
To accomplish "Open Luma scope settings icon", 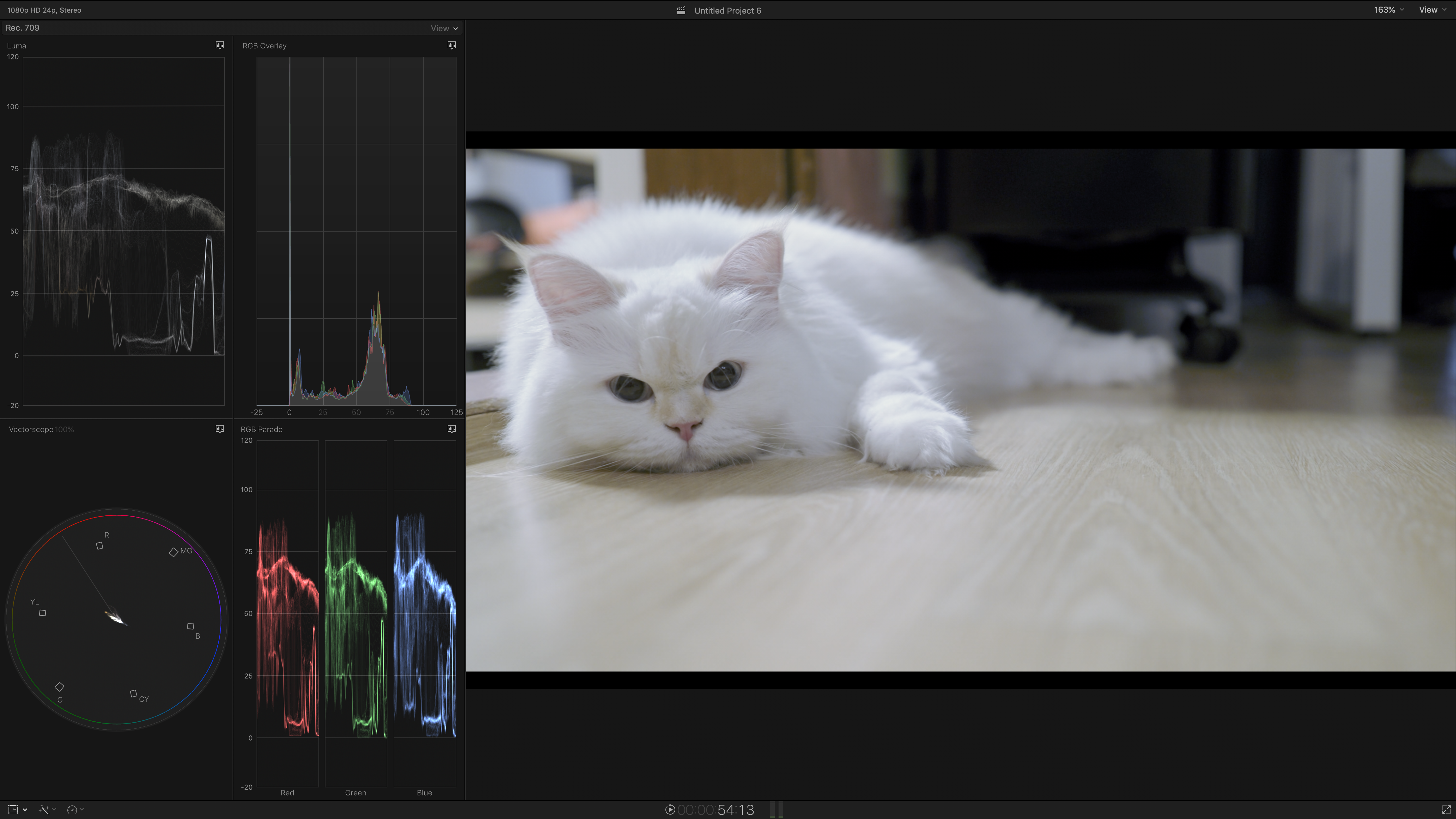I will point(220,45).
